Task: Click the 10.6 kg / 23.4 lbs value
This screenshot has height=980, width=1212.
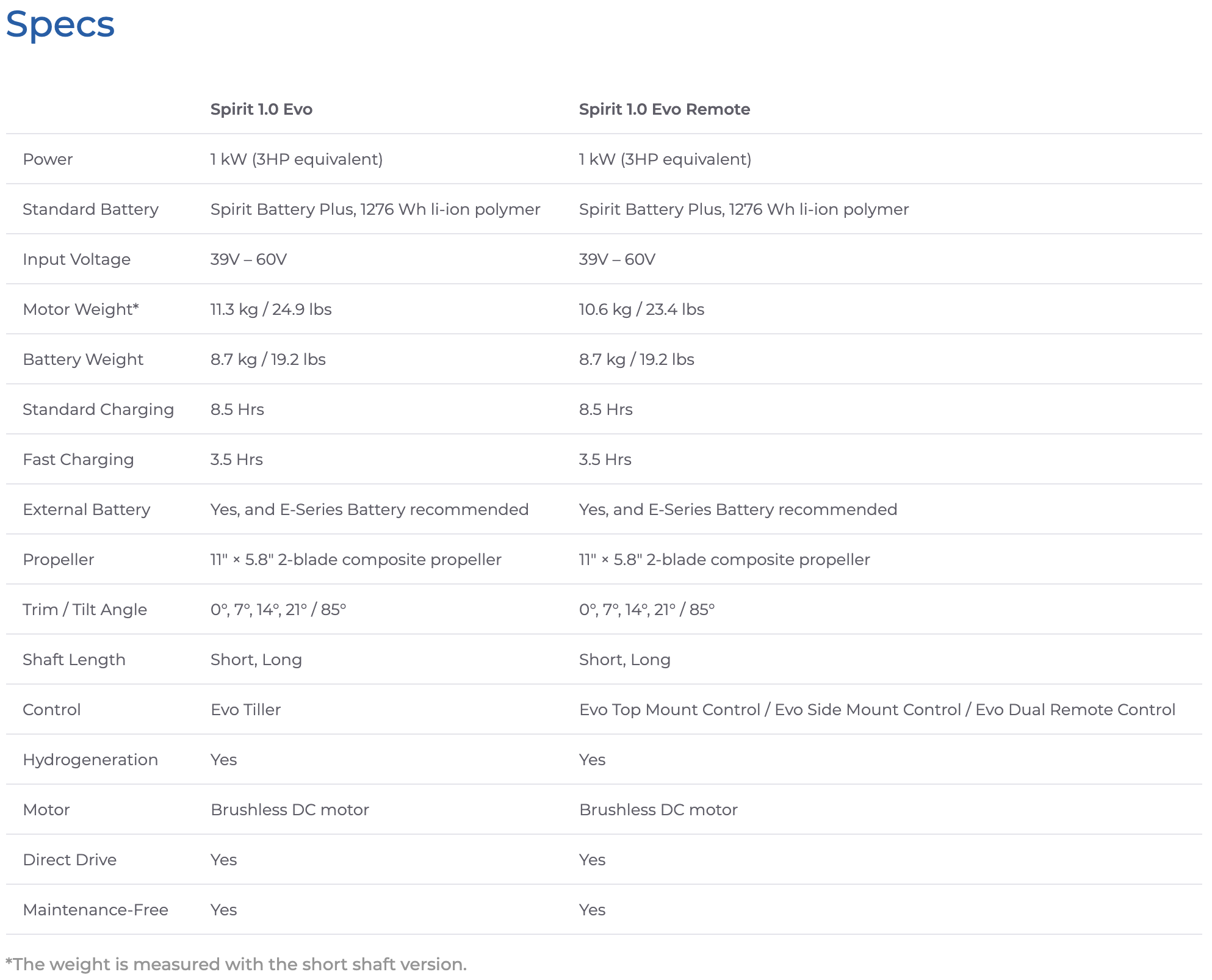Action: (x=641, y=309)
